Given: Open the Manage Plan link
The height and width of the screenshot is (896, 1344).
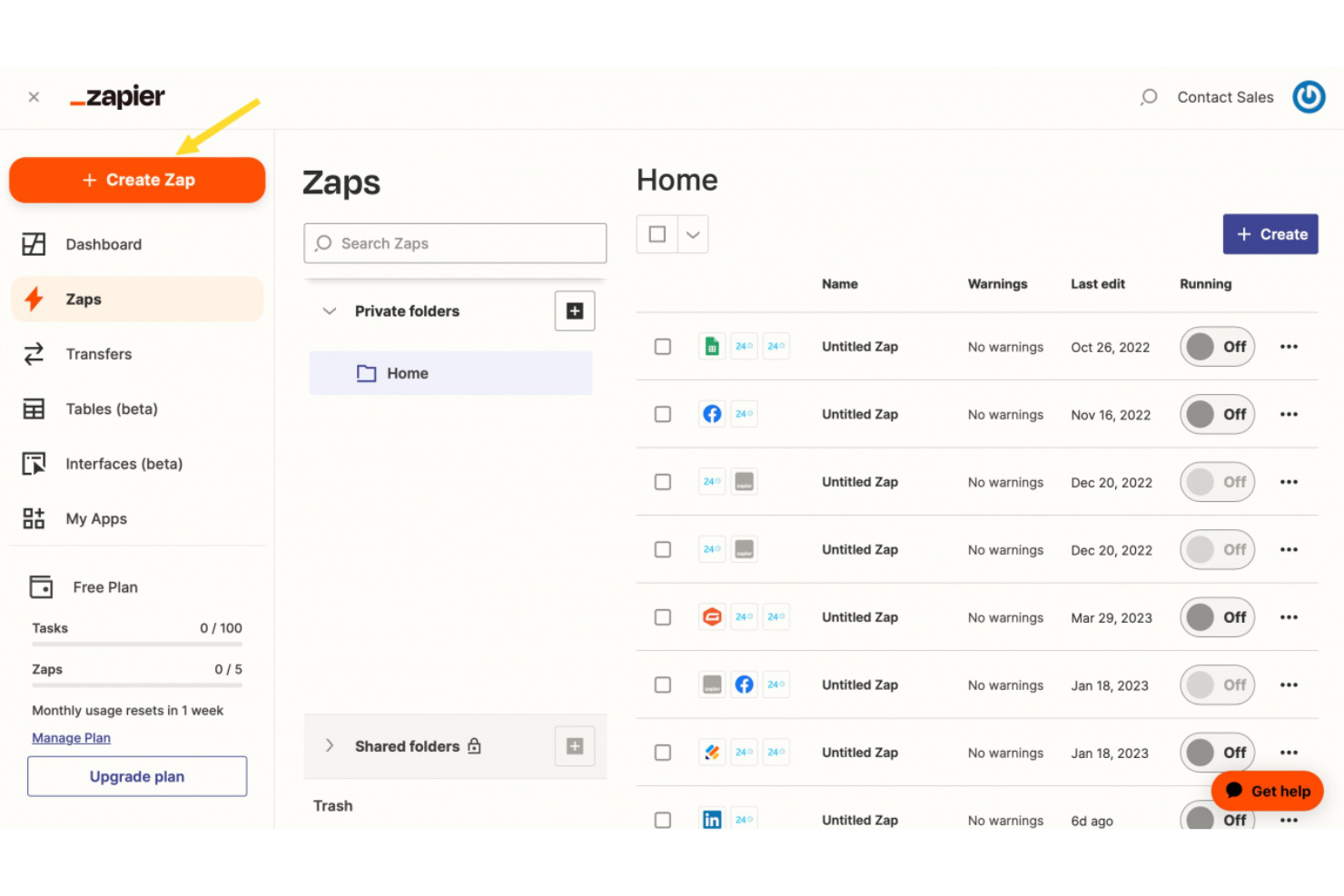Looking at the screenshot, I should pyautogui.click(x=71, y=738).
